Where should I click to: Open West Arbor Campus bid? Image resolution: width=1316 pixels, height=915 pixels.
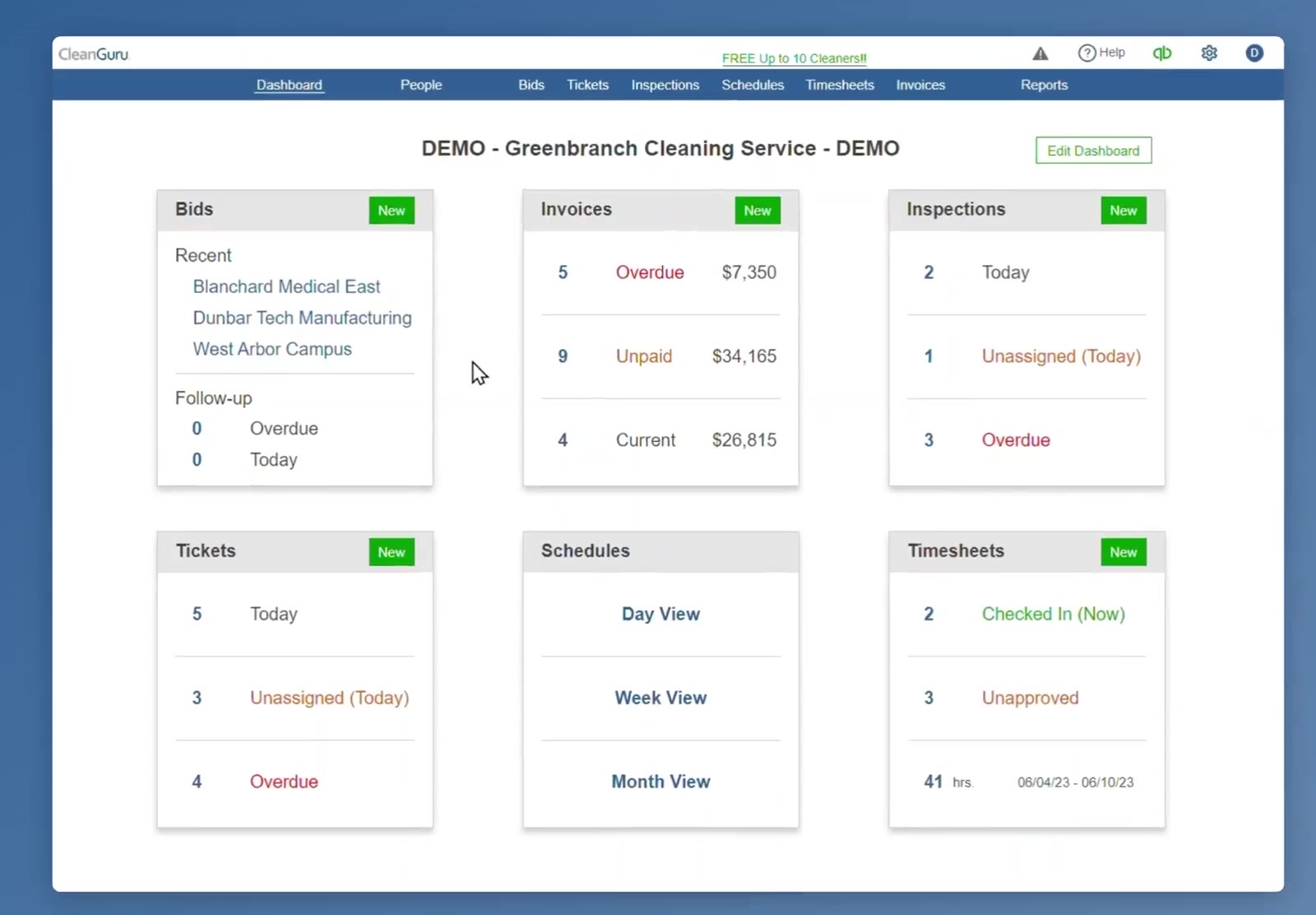click(272, 349)
